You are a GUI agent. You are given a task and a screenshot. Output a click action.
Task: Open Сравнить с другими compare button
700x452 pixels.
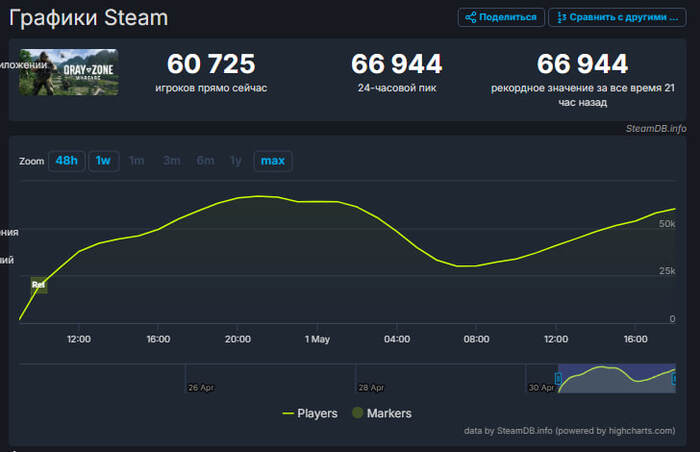pos(617,17)
